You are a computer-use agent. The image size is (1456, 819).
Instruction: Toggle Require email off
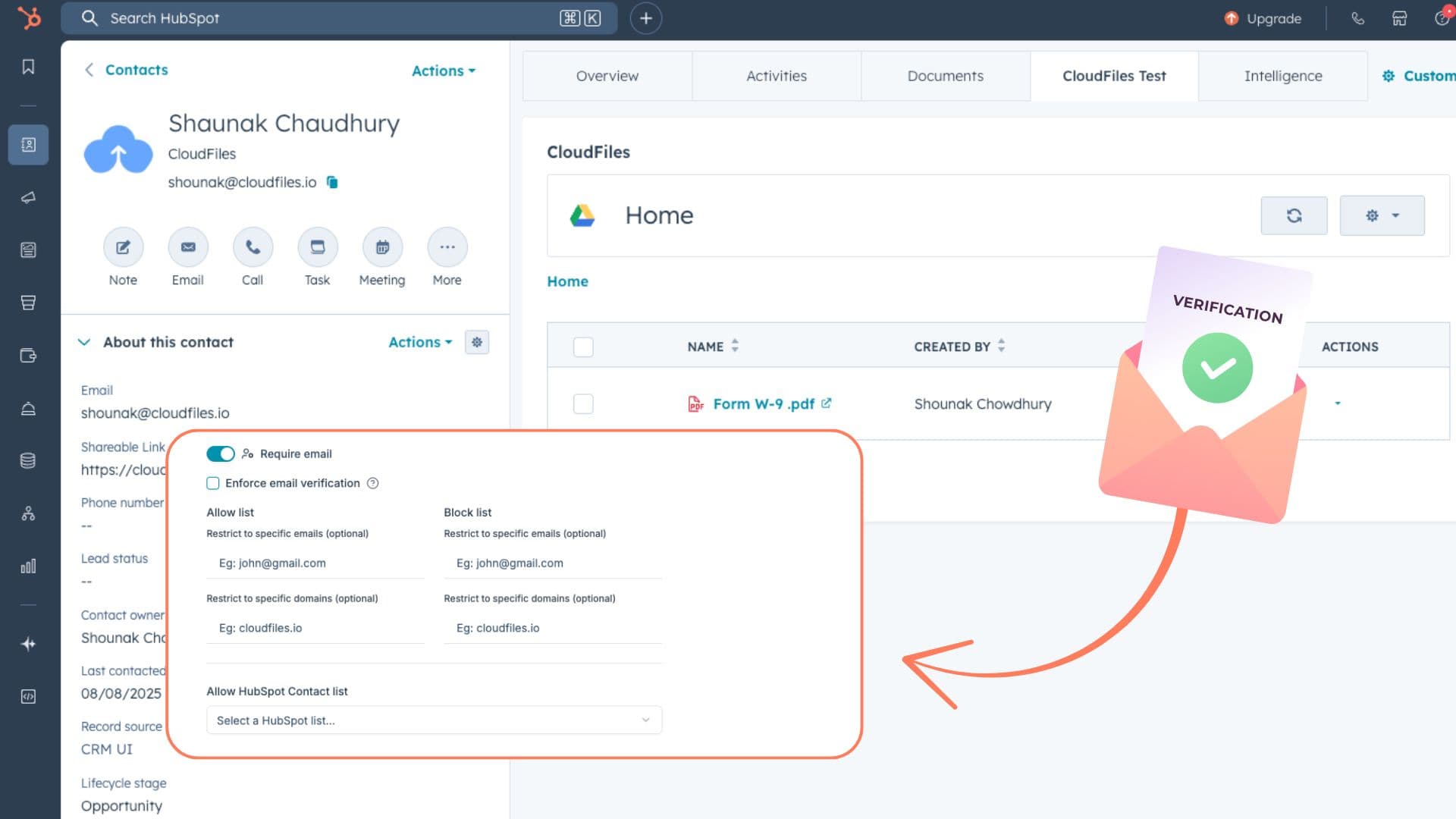(x=220, y=453)
